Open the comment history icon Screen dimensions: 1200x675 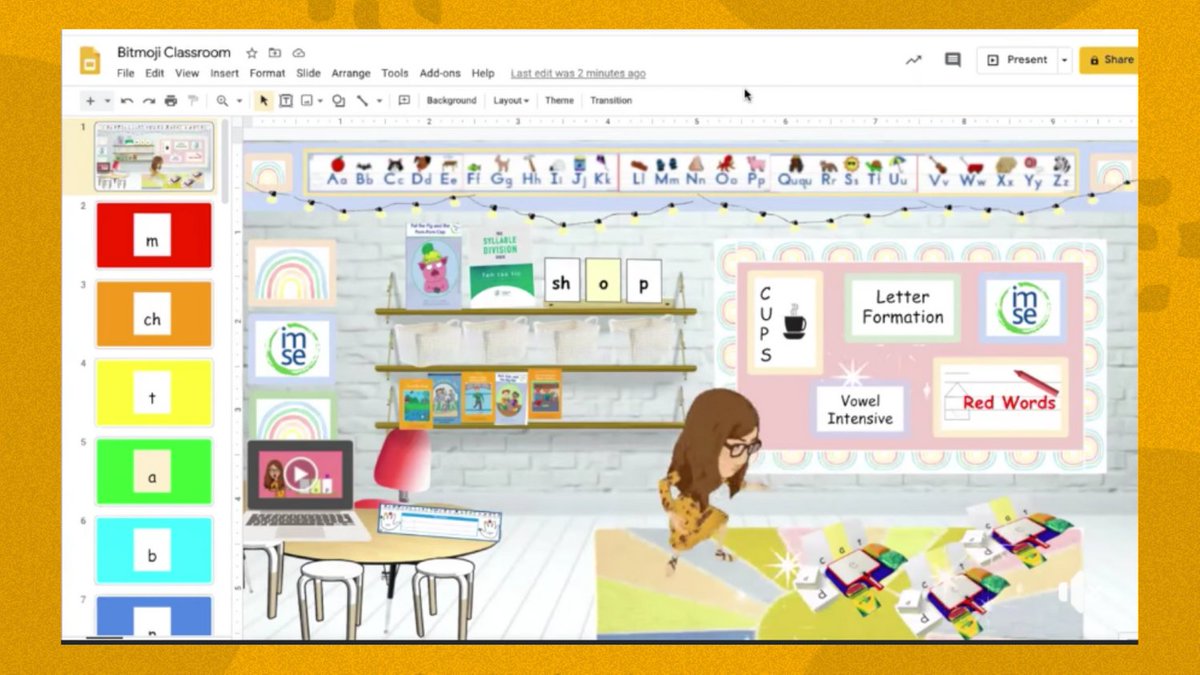953,60
